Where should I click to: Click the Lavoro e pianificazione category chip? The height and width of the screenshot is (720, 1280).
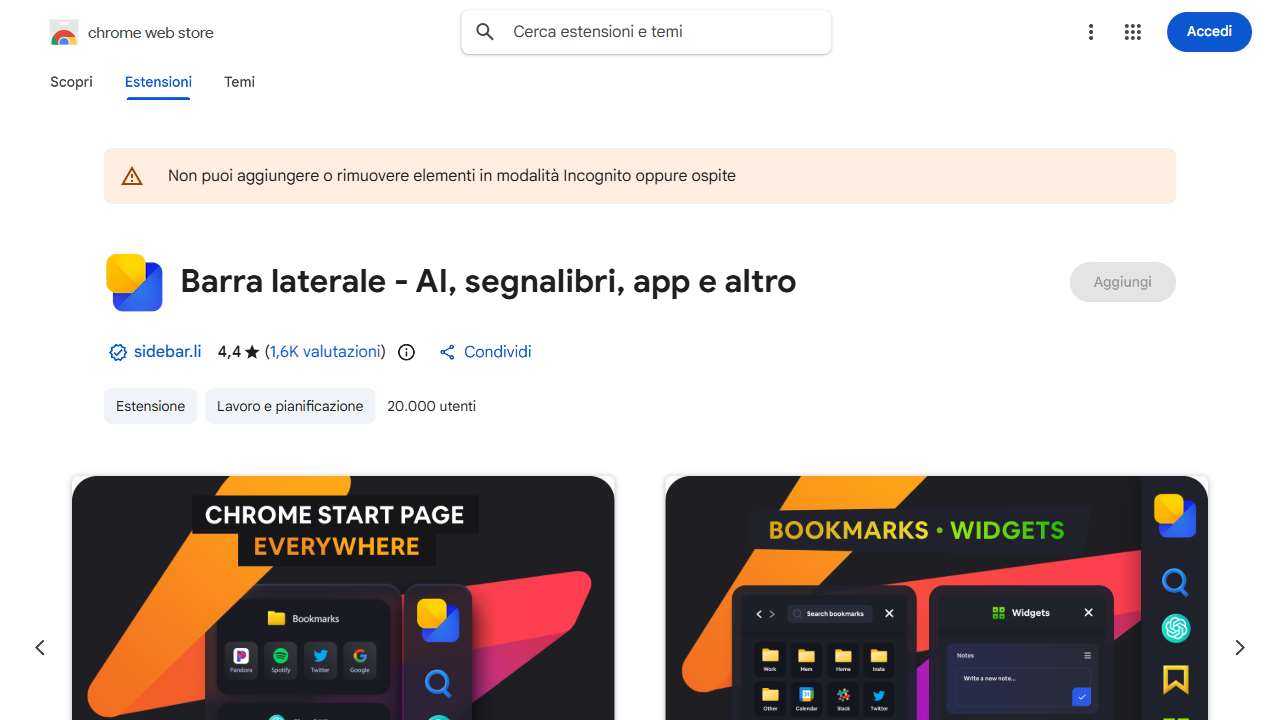(290, 406)
